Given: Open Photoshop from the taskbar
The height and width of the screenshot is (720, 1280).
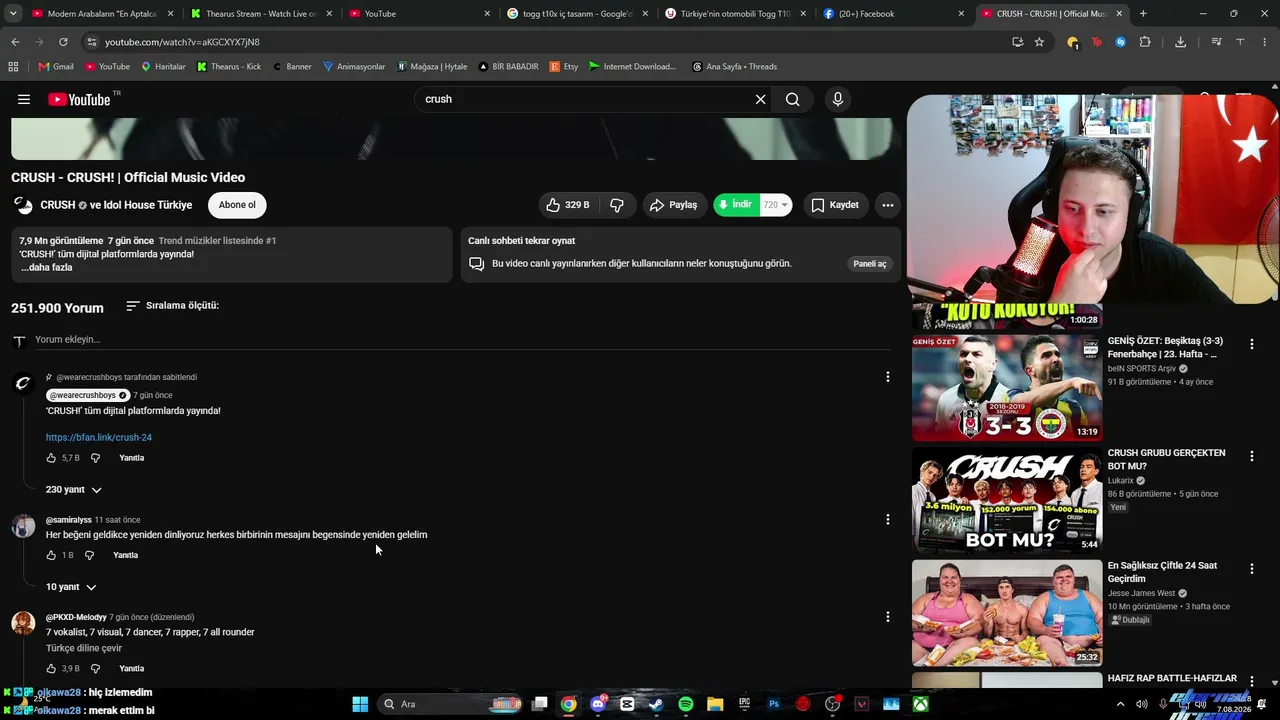Looking at the screenshot, I should pyautogui.click(x=774, y=704).
